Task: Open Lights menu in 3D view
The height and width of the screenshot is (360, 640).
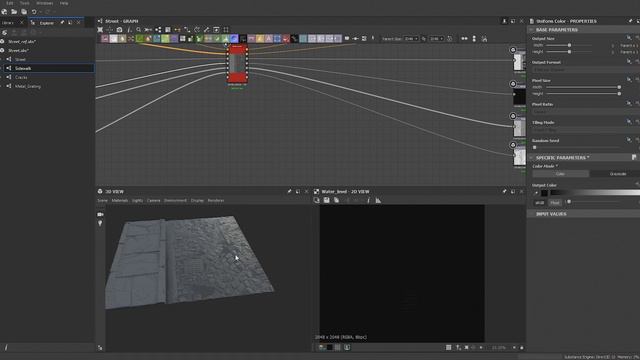Action: point(138,200)
